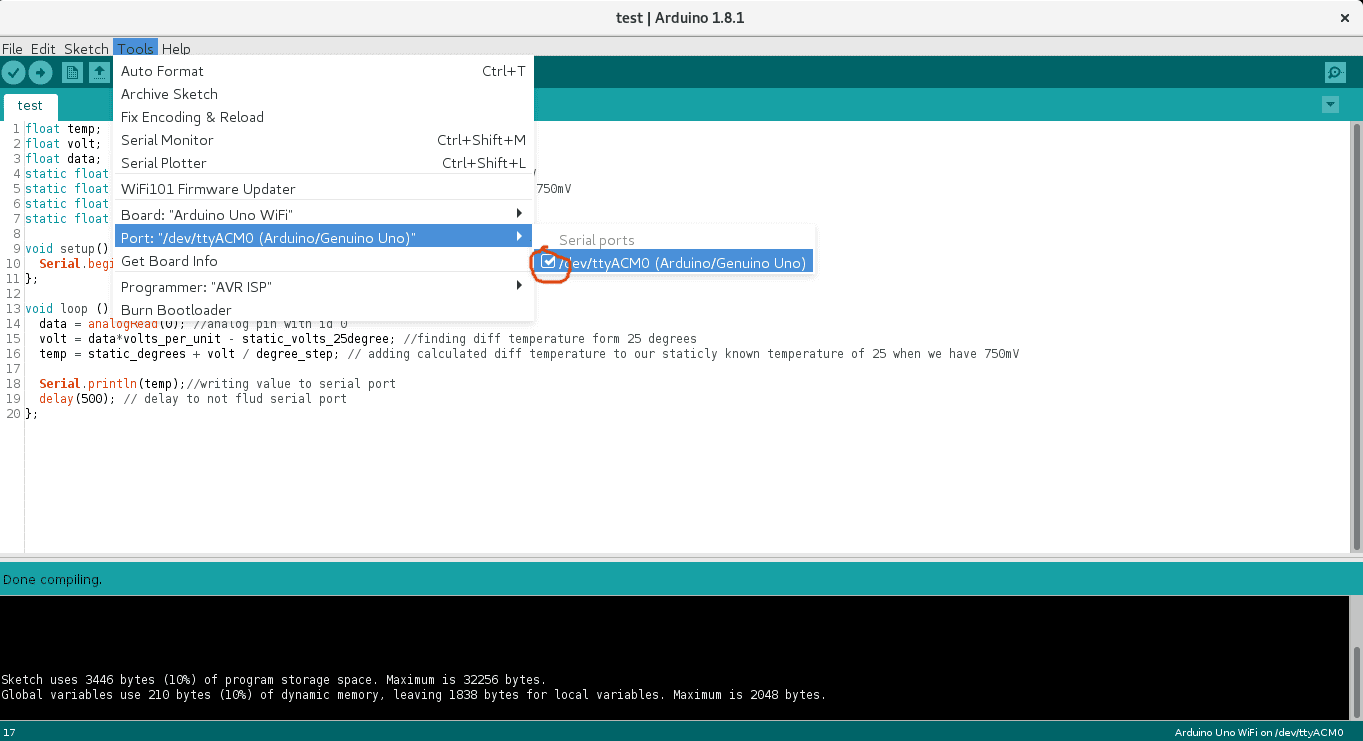
Task: Click Fix Encoding & Reload
Action: (192, 117)
